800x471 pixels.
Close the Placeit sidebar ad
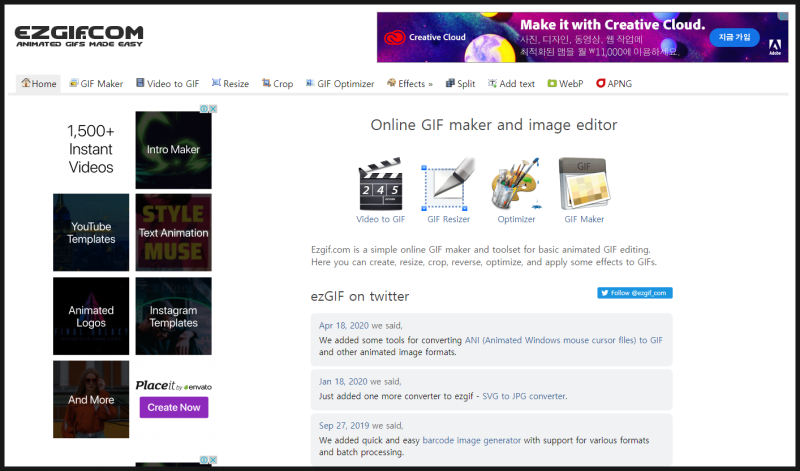213,109
